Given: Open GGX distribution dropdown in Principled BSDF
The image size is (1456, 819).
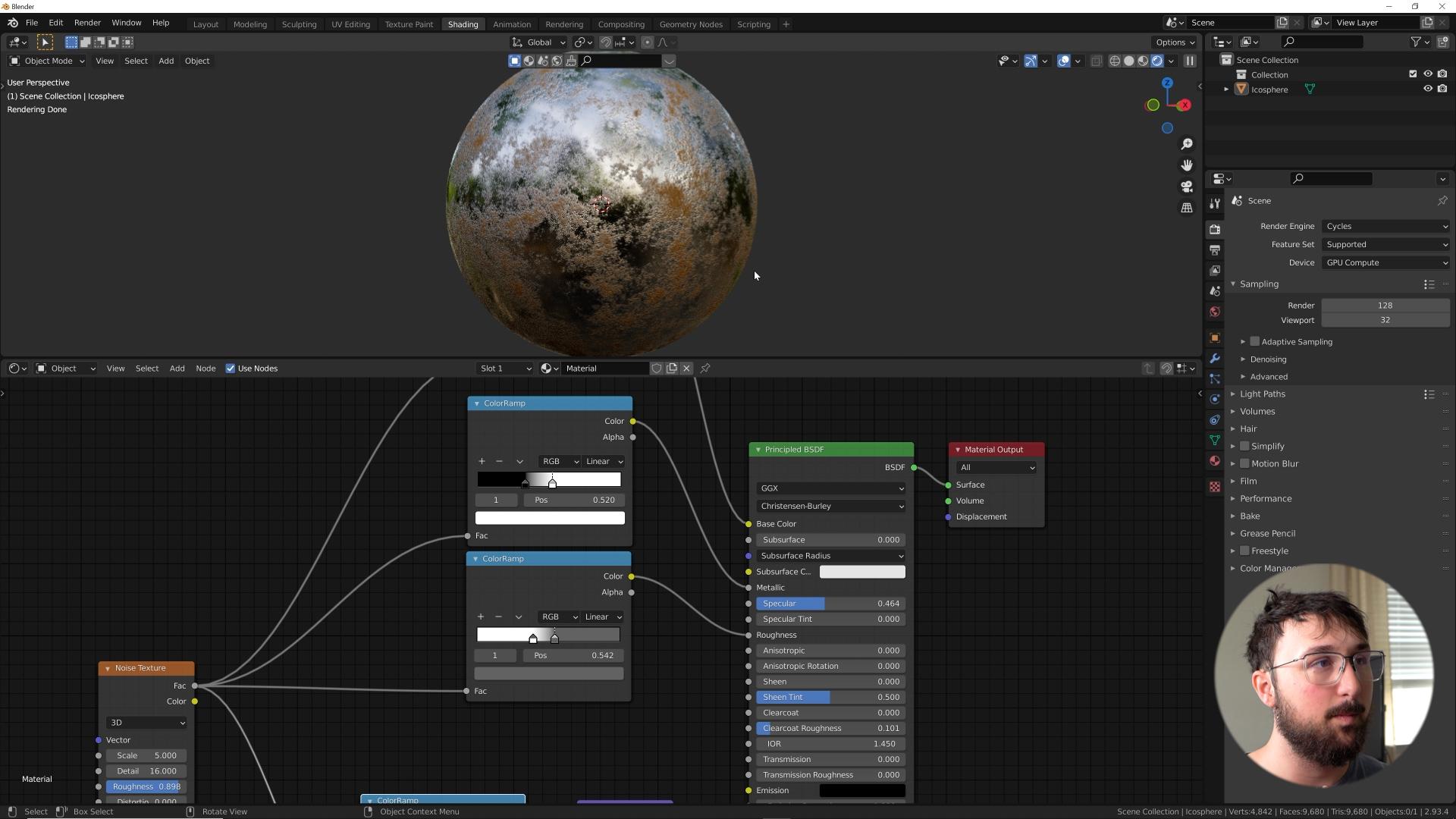Looking at the screenshot, I should point(830,488).
